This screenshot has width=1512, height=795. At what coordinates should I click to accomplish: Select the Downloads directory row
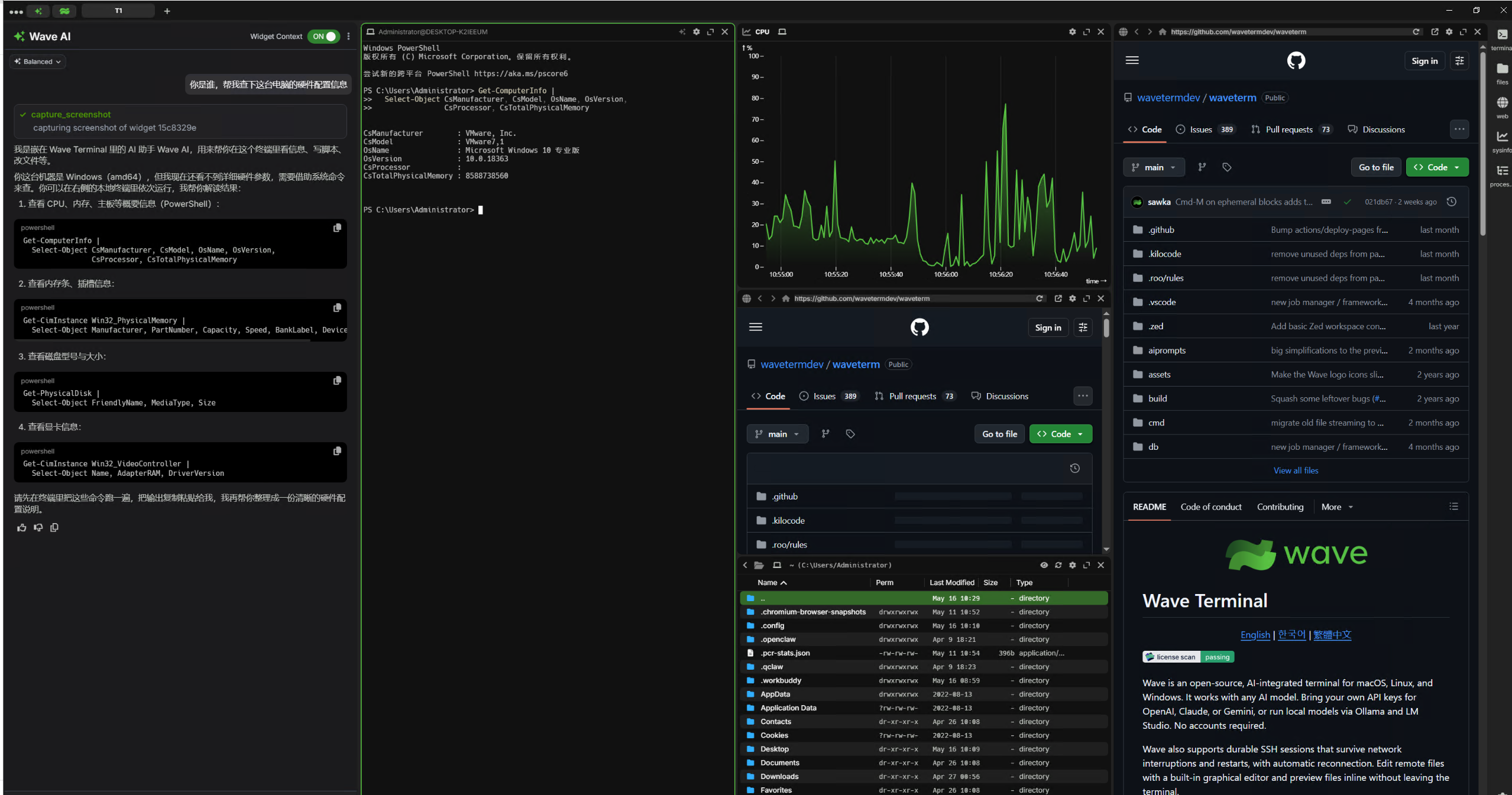(923, 777)
